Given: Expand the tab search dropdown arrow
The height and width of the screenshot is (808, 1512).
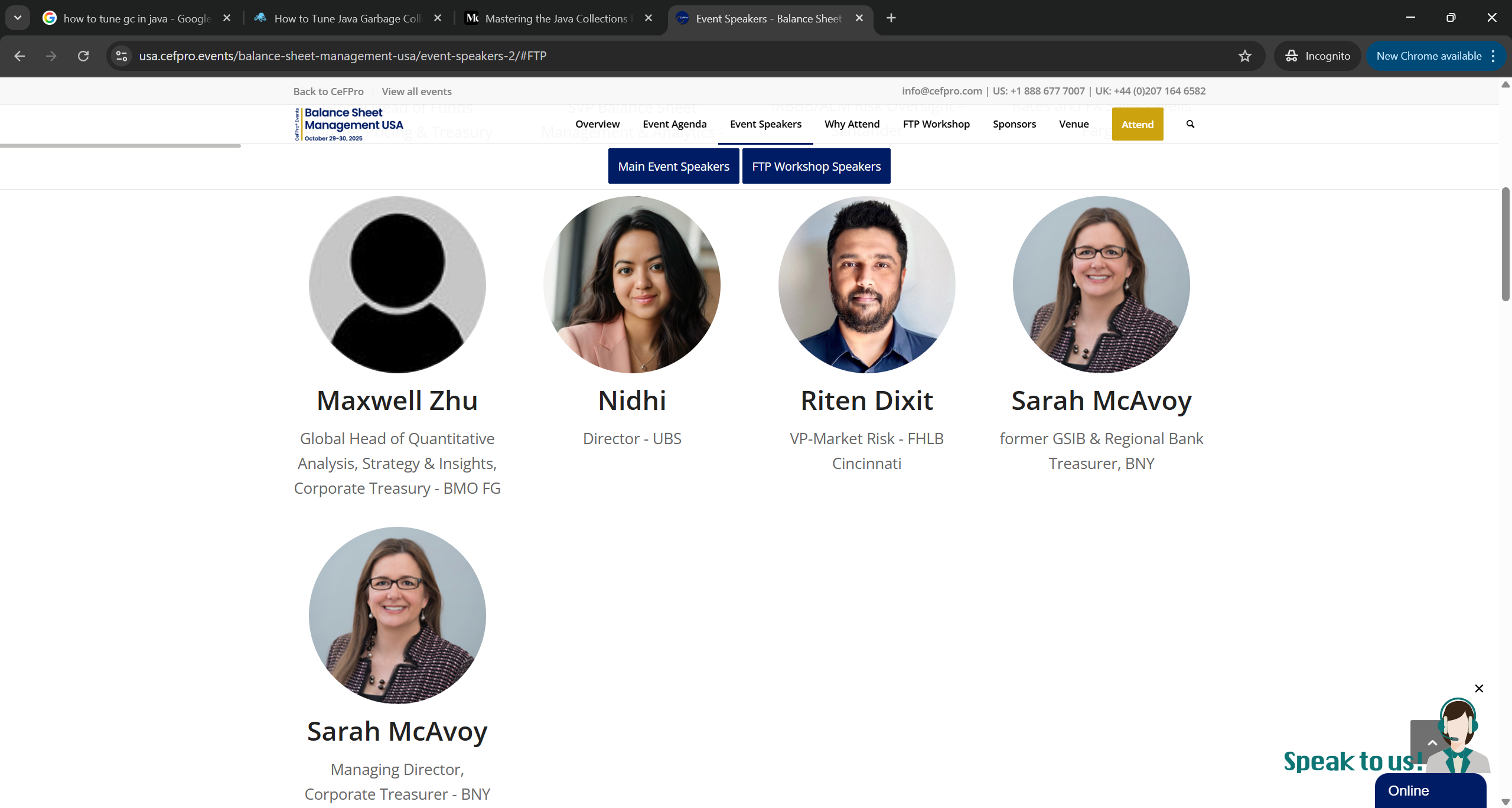Looking at the screenshot, I should (x=18, y=18).
